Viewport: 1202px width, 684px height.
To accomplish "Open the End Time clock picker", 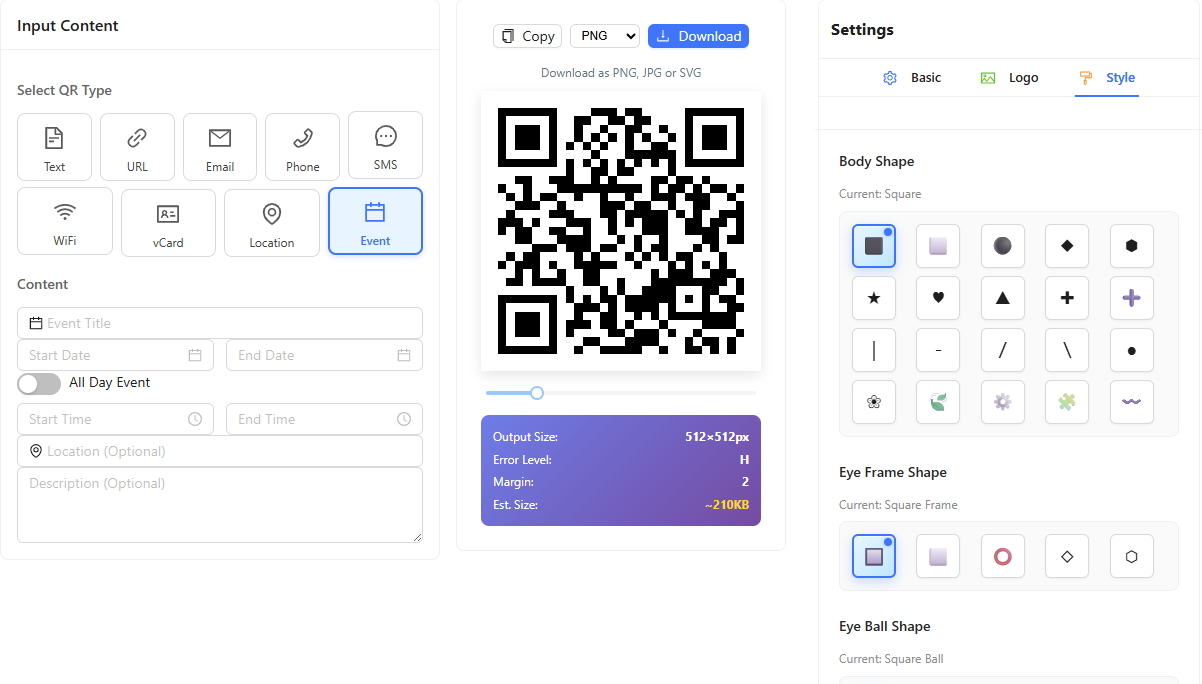I will [404, 419].
